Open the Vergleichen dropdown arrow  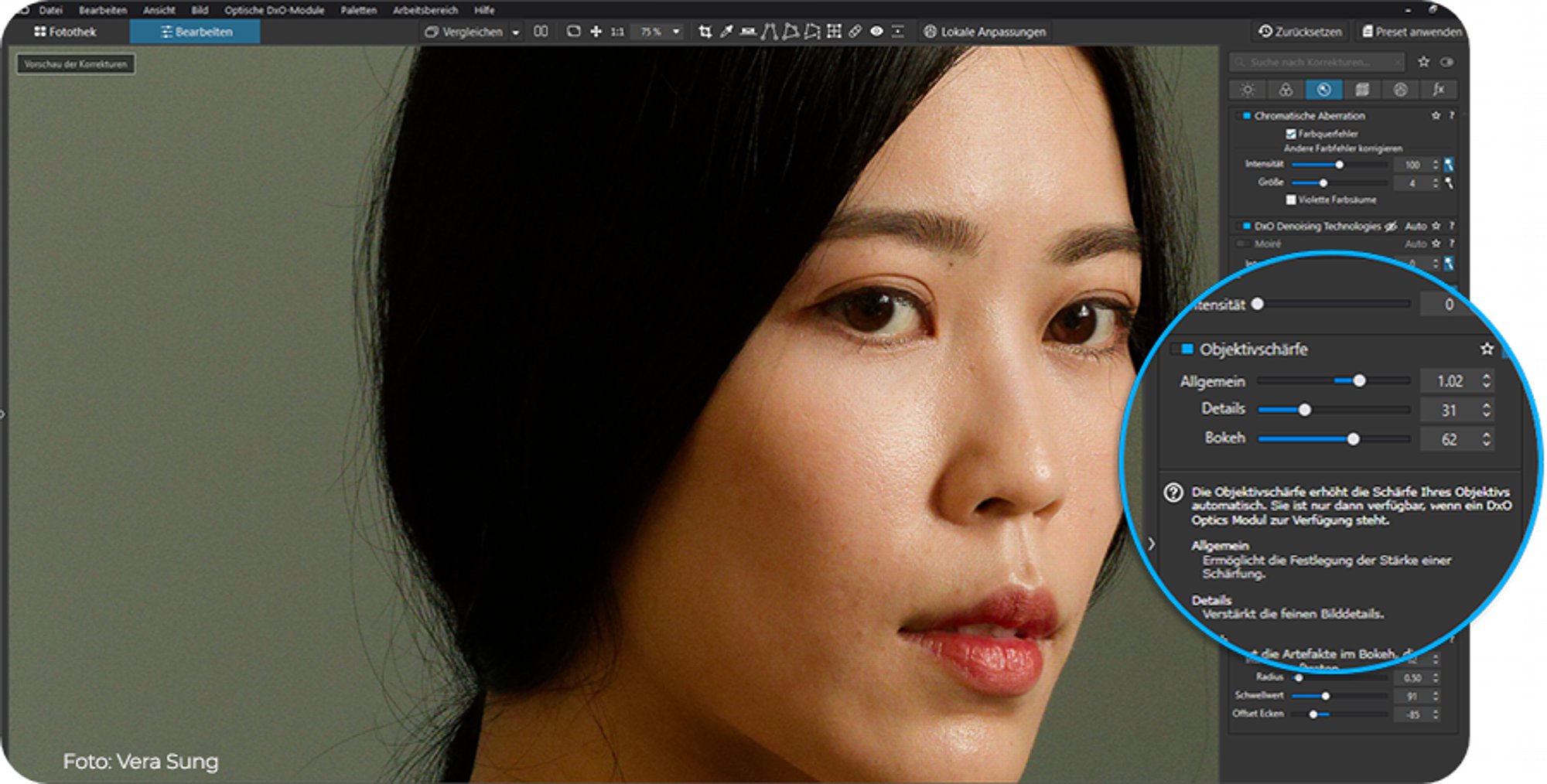point(516,32)
